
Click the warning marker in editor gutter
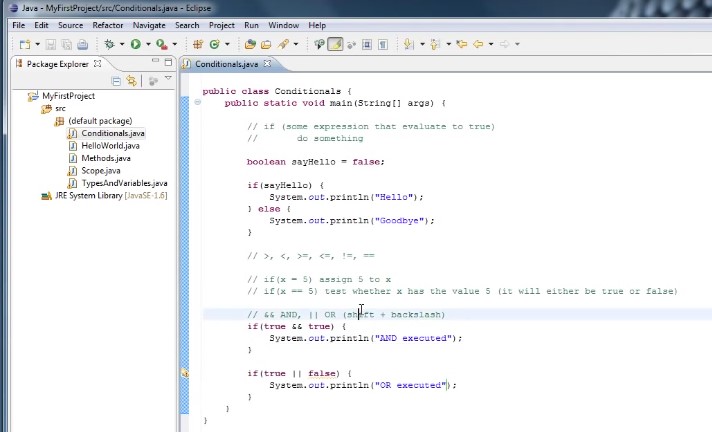(x=185, y=373)
